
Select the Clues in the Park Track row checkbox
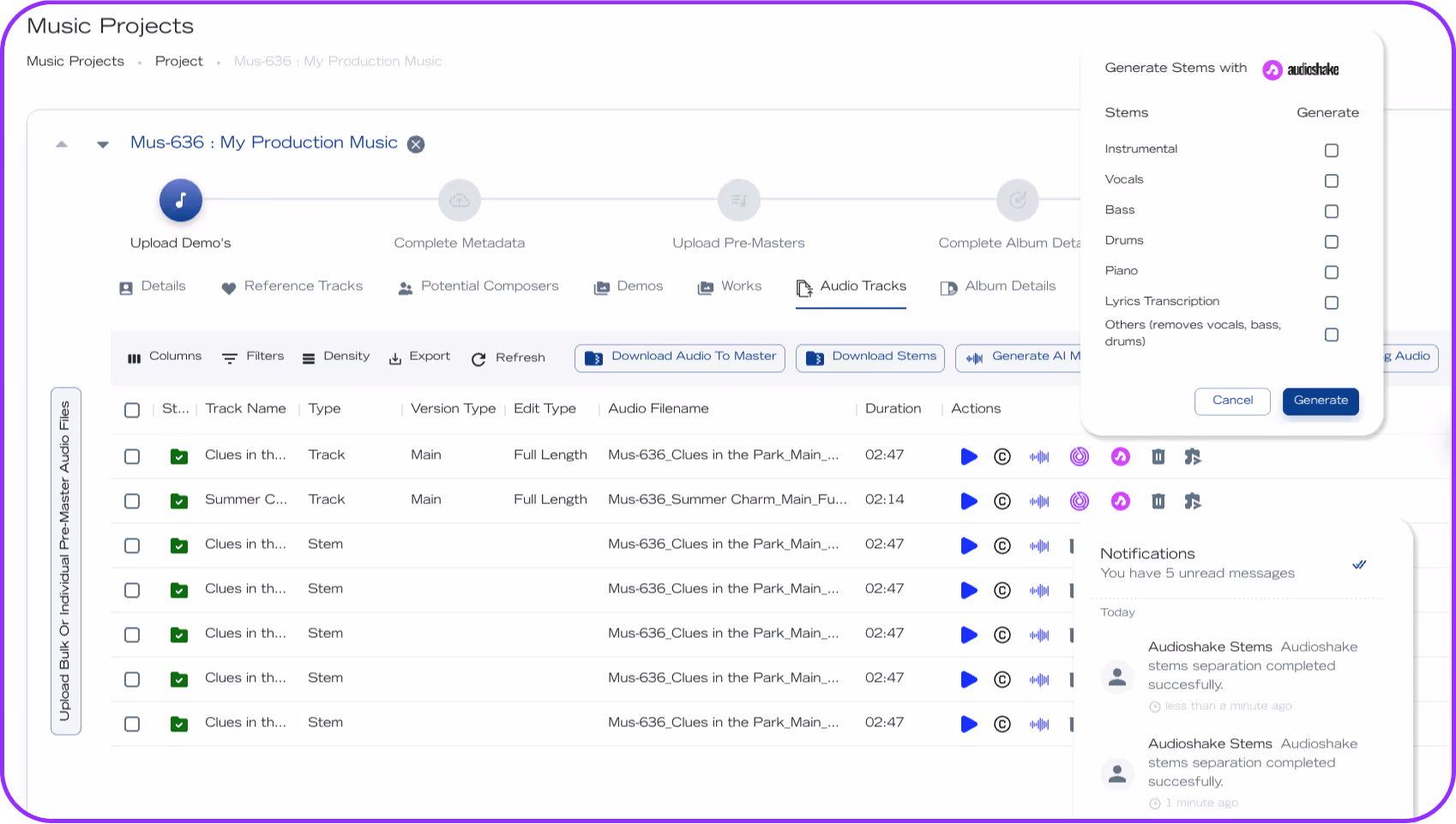(132, 456)
